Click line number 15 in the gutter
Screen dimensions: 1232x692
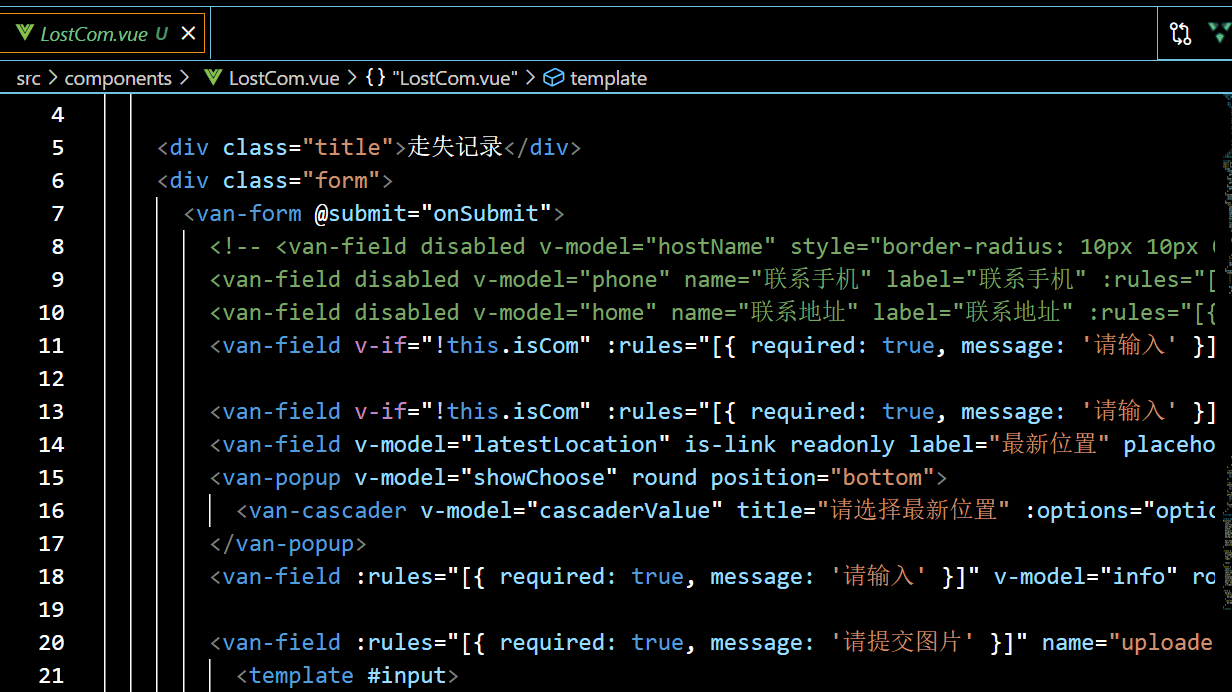(x=51, y=477)
